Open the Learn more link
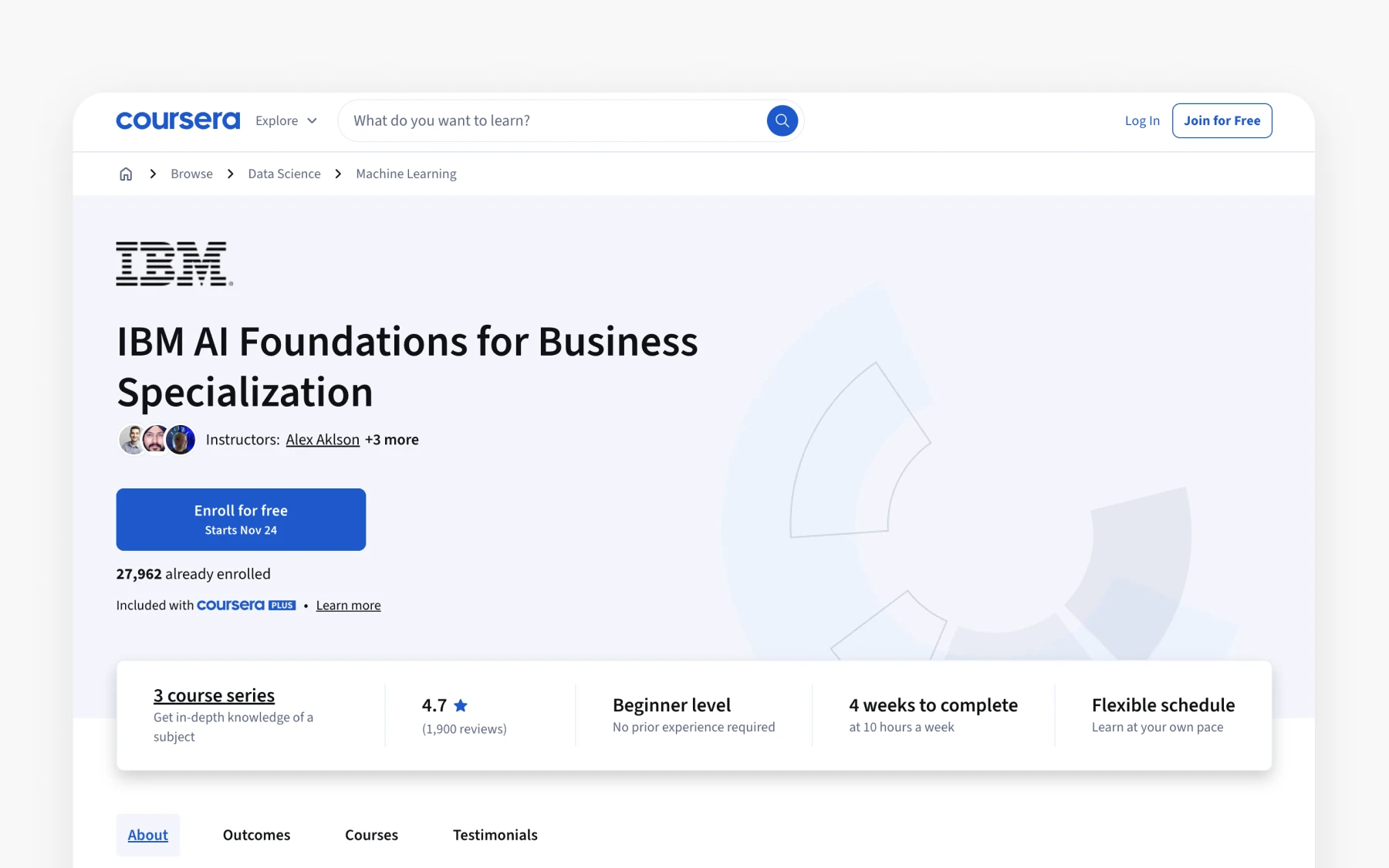The height and width of the screenshot is (868, 1389). click(x=348, y=606)
